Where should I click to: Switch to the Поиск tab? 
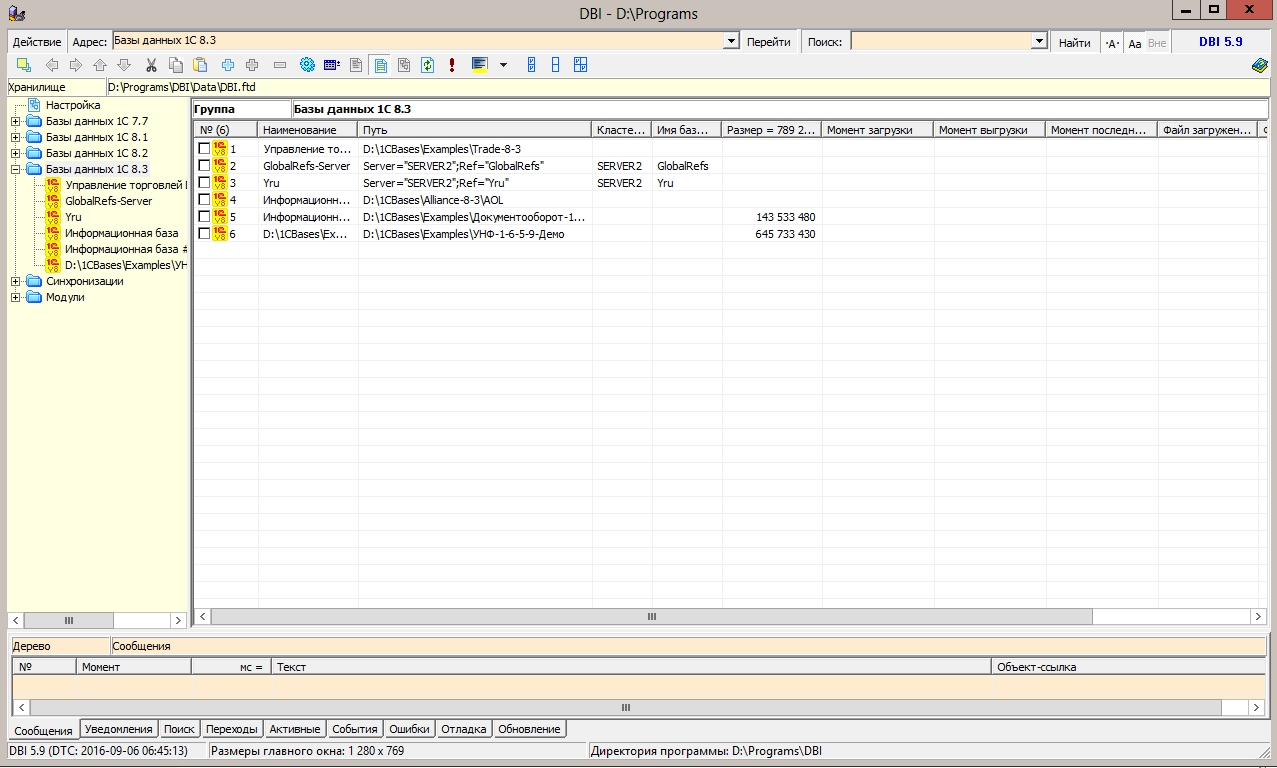pos(180,729)
